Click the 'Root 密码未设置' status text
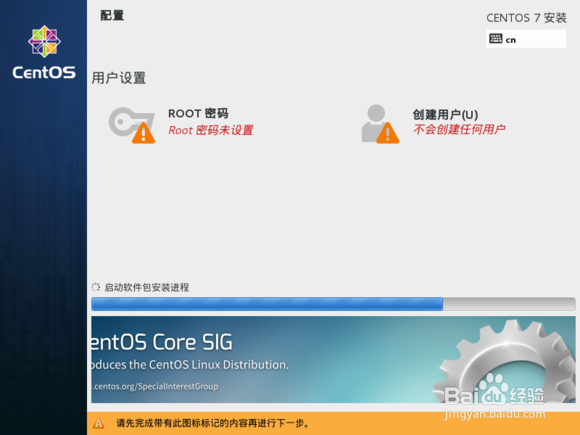This screenshot has height=435, width=580. pyautogui.click(x=210, y=130)
